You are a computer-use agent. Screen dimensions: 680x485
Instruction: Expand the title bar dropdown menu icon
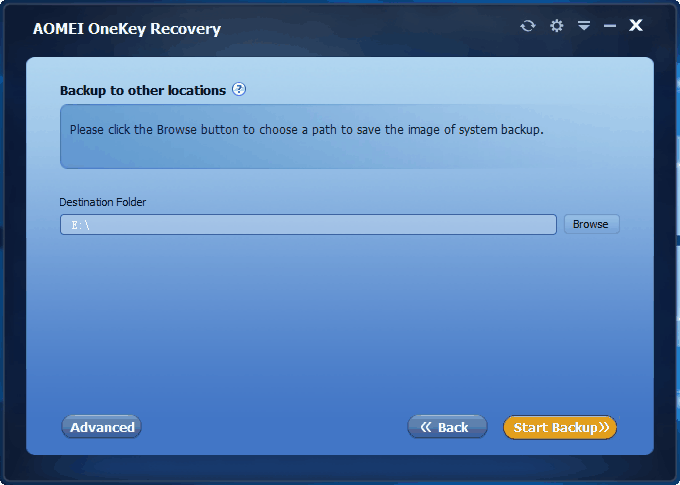pos(584,26)
